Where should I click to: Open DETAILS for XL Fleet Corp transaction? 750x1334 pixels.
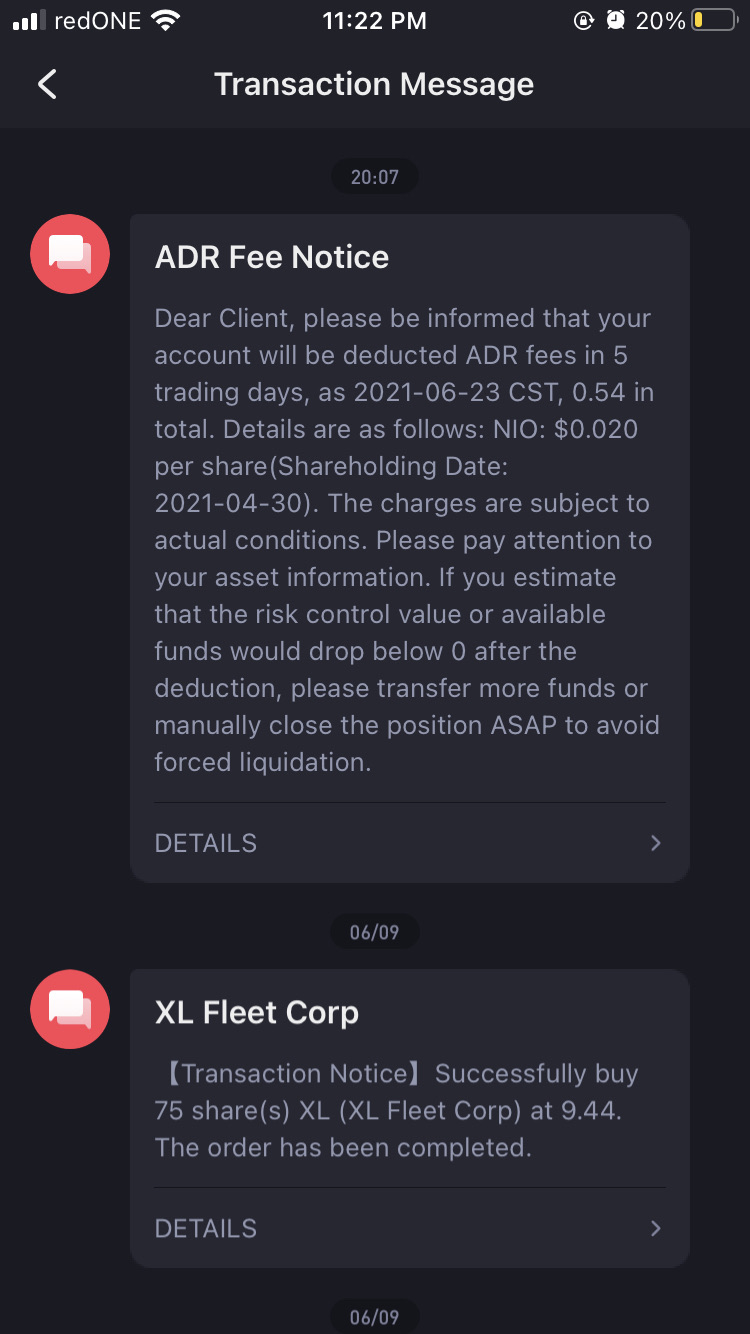[206, 1228]
